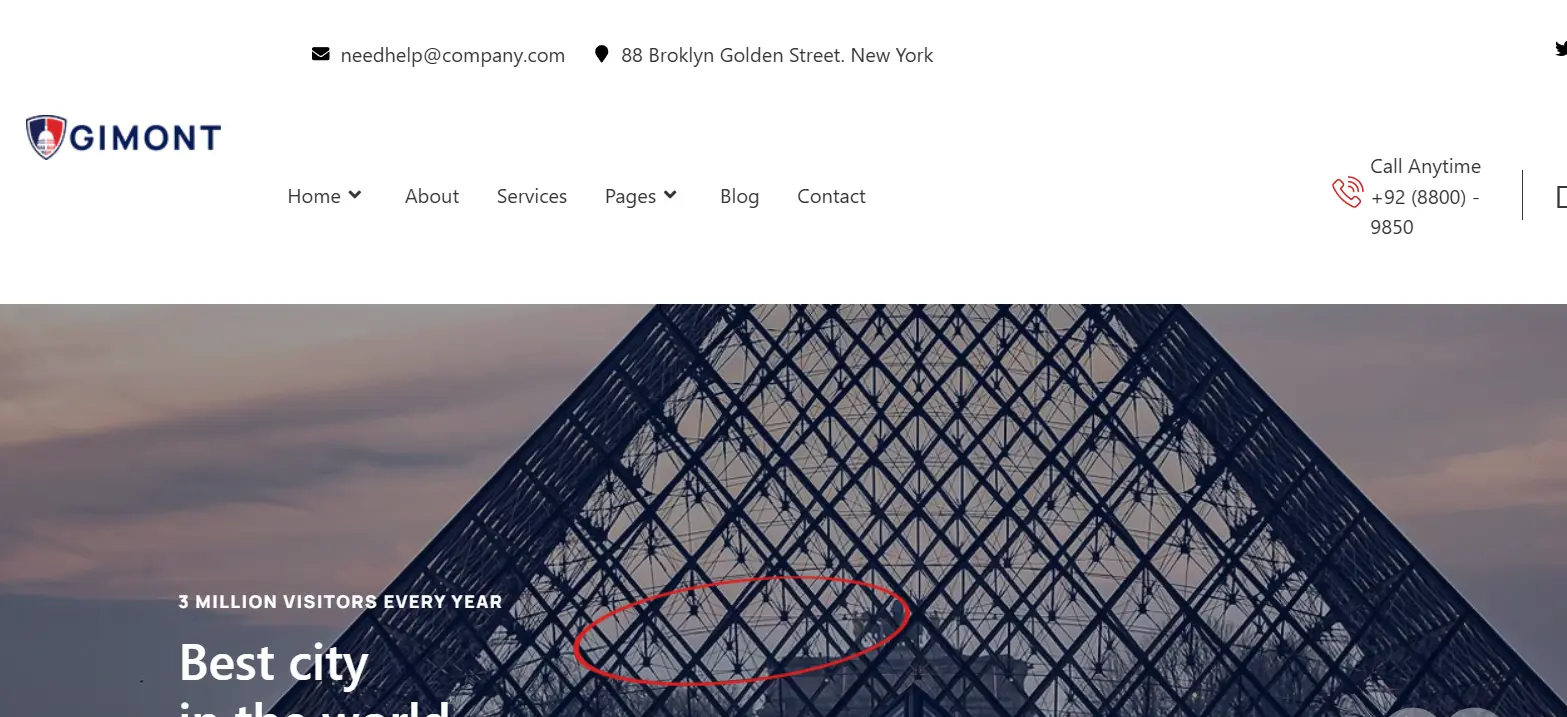Expand the Pages menu chevron
This screenshot has height=717, width=1567.
[670, 195]
